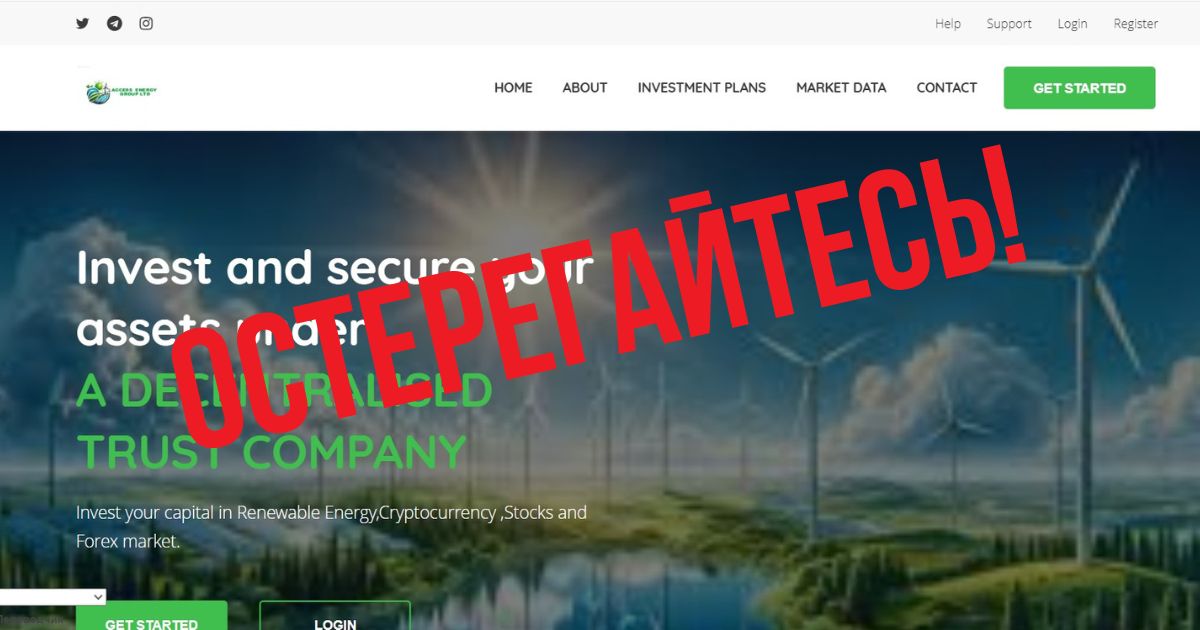Click GET STARTED button in hero section
The image size is (1200, 630).
point(152,616)
